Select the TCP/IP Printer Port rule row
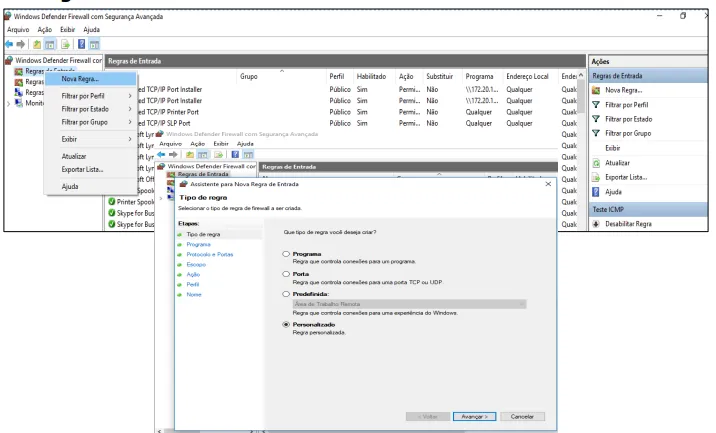 tap(341, 112)
